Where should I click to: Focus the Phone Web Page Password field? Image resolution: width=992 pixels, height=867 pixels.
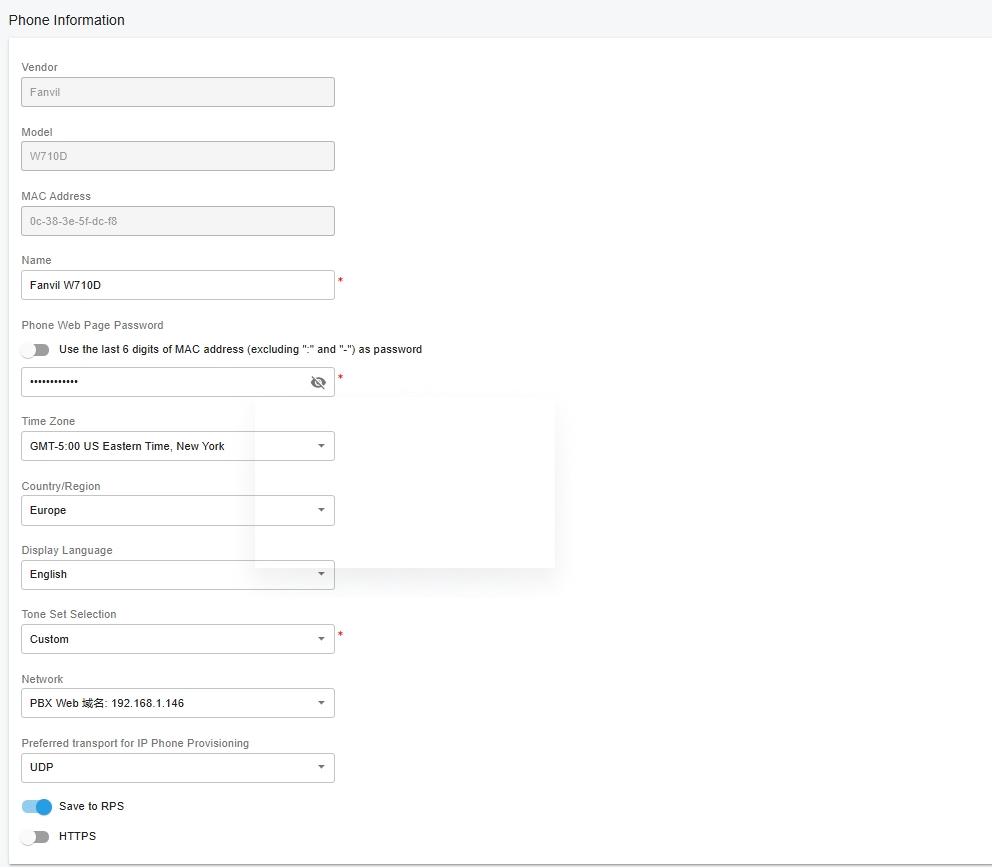160,382
